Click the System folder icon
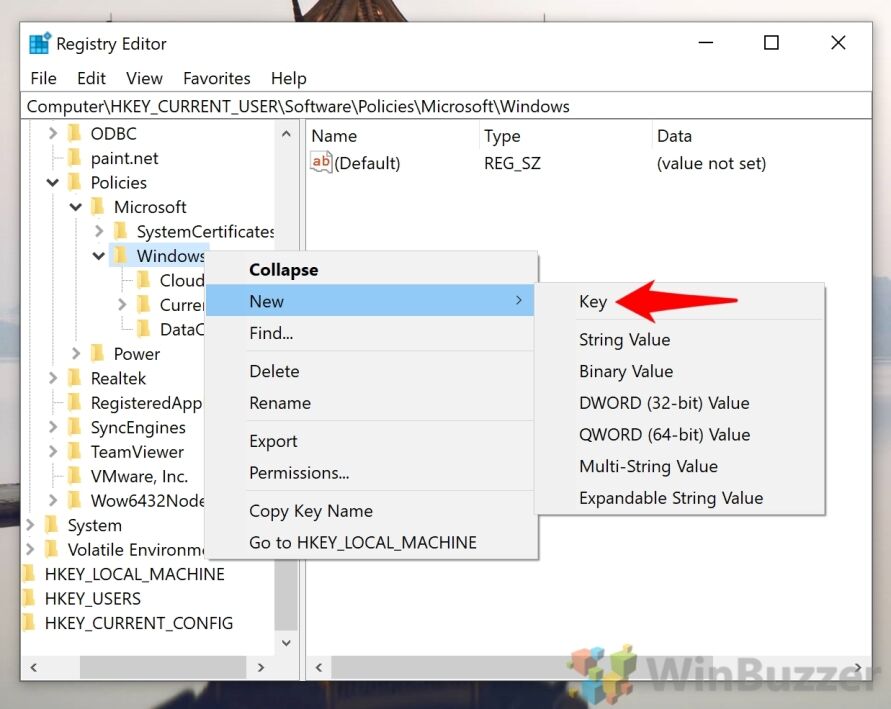The width and height of the screenshot is (891, 709). tap(52, 524)
